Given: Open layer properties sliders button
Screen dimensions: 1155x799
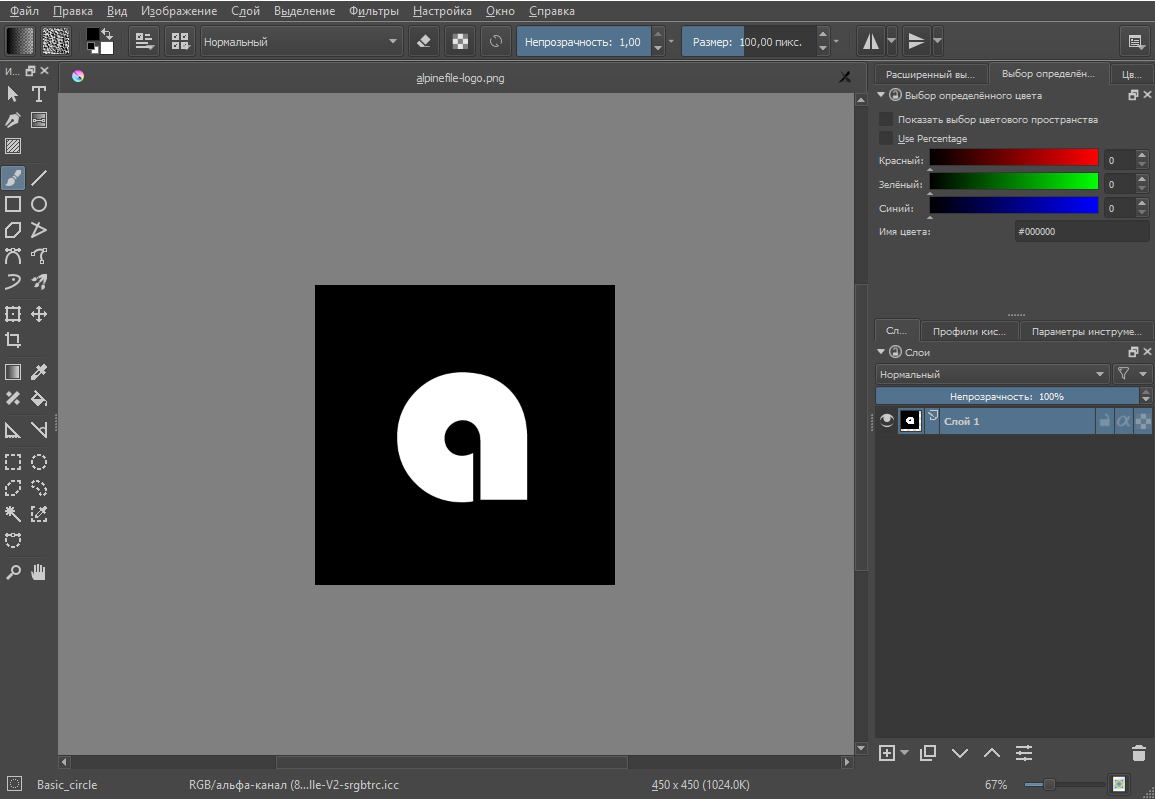Looking at the screenshot, I should [1024, 753].
